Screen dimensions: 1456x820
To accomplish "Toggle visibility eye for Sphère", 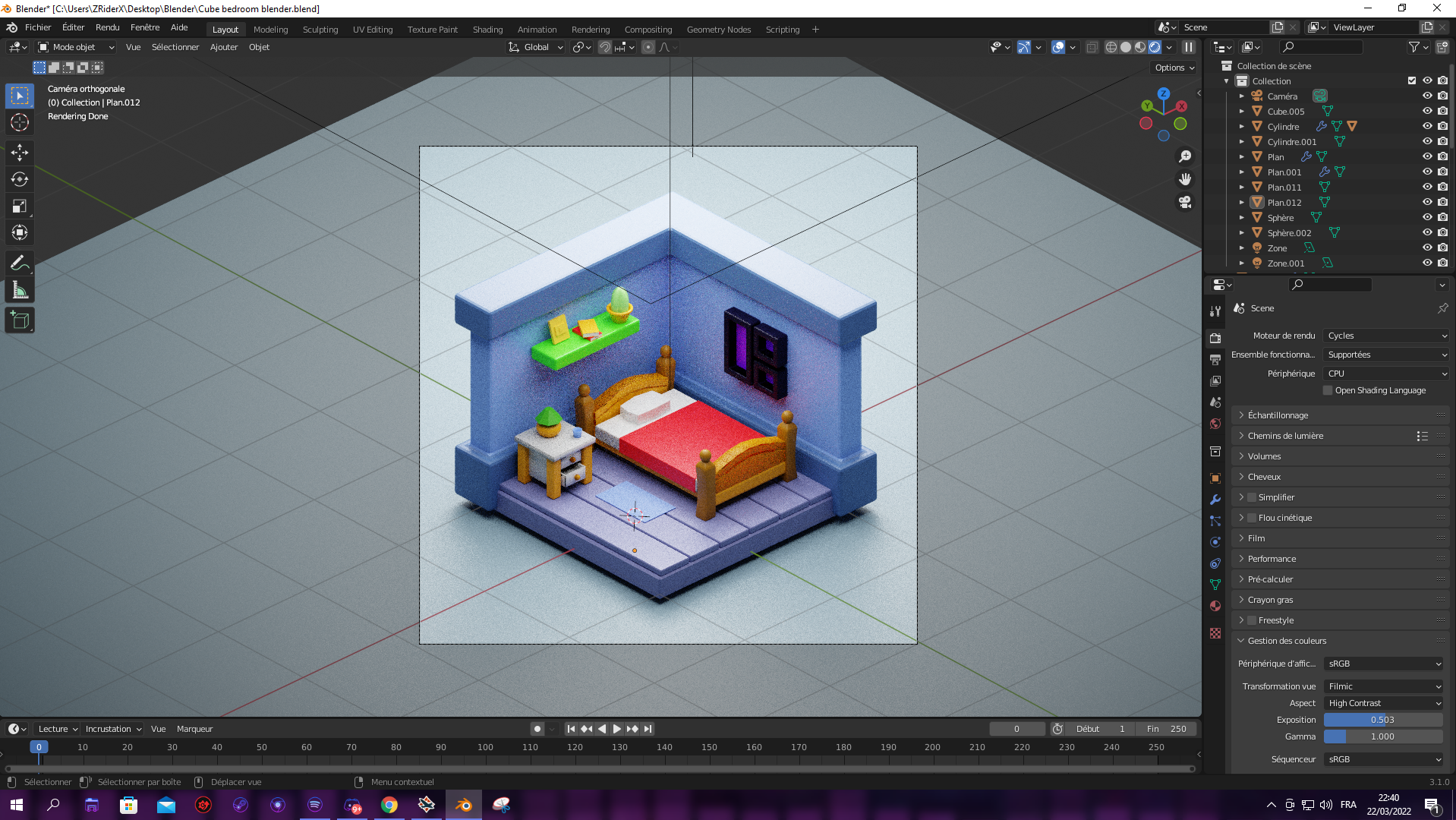I will coord(1427,217).
